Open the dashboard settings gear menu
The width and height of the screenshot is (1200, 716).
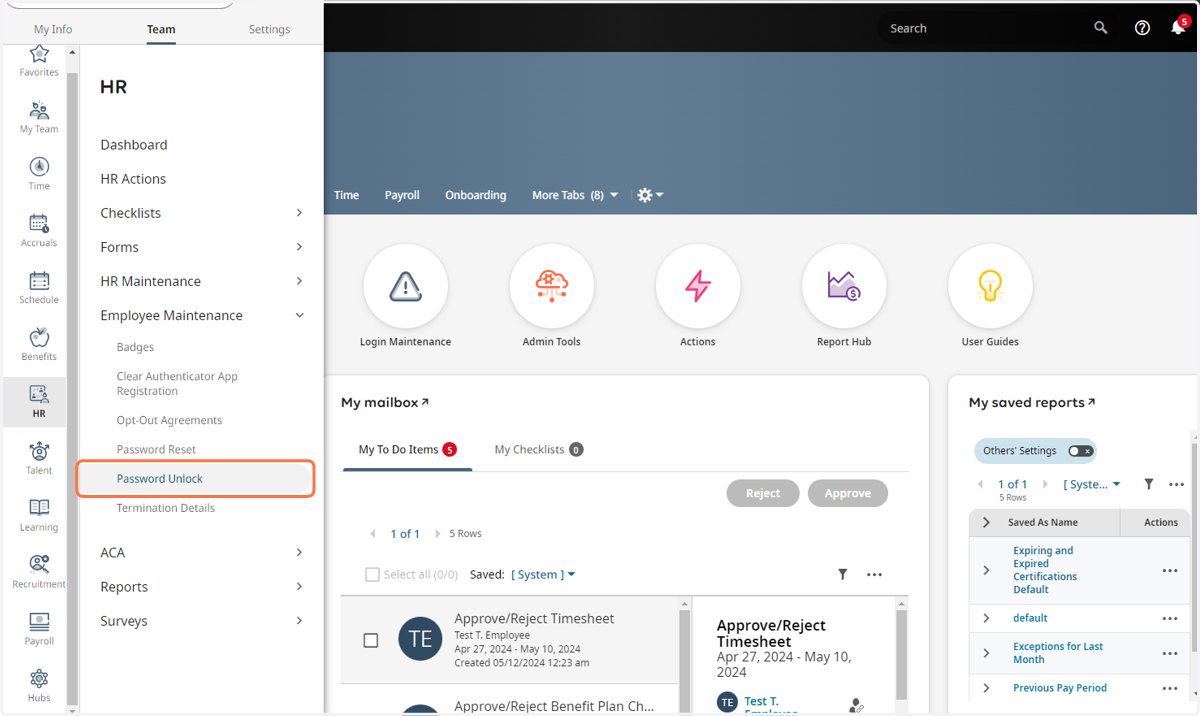point(650,195)
